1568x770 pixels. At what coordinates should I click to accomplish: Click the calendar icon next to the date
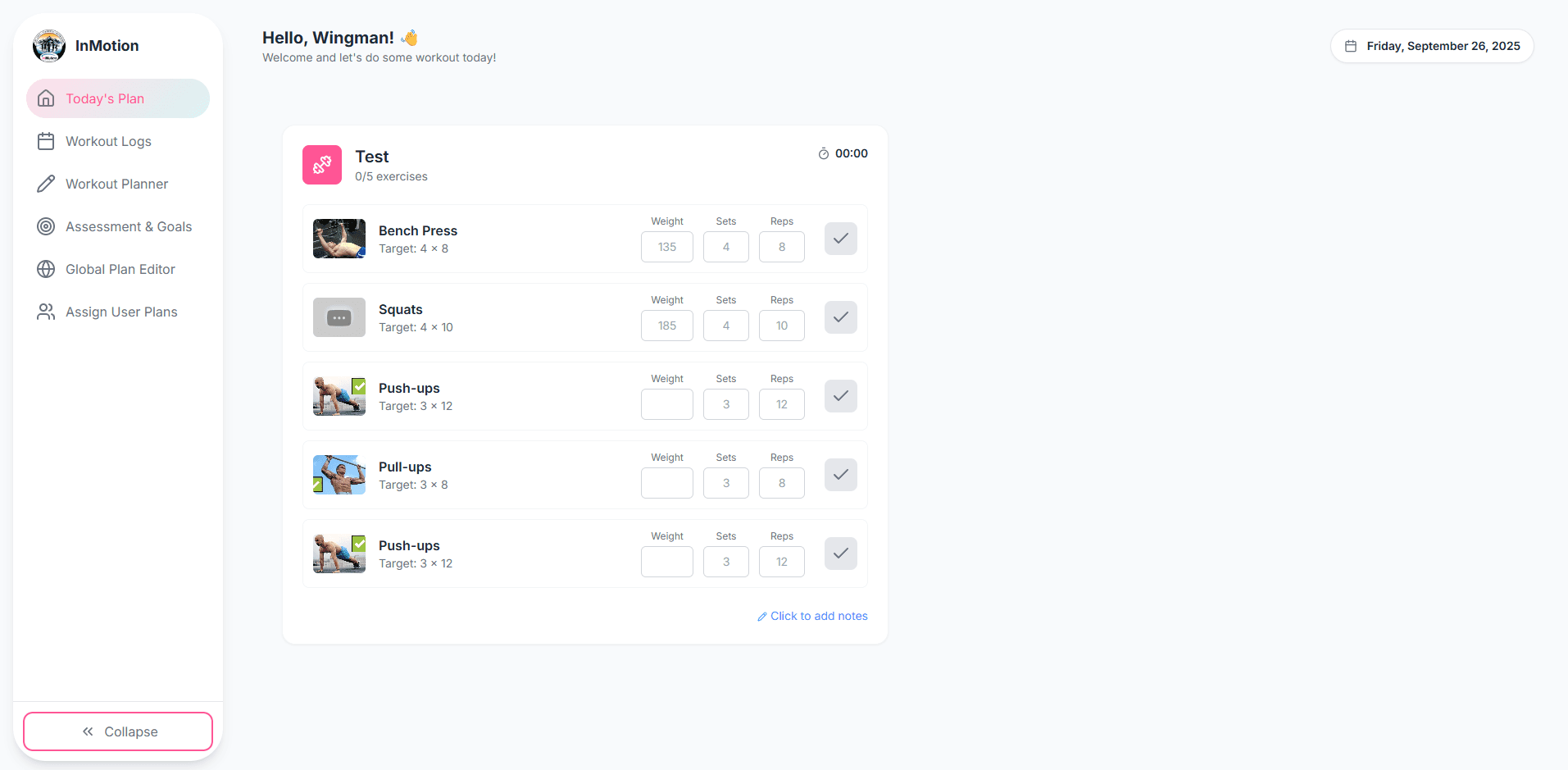point(1352,46)
